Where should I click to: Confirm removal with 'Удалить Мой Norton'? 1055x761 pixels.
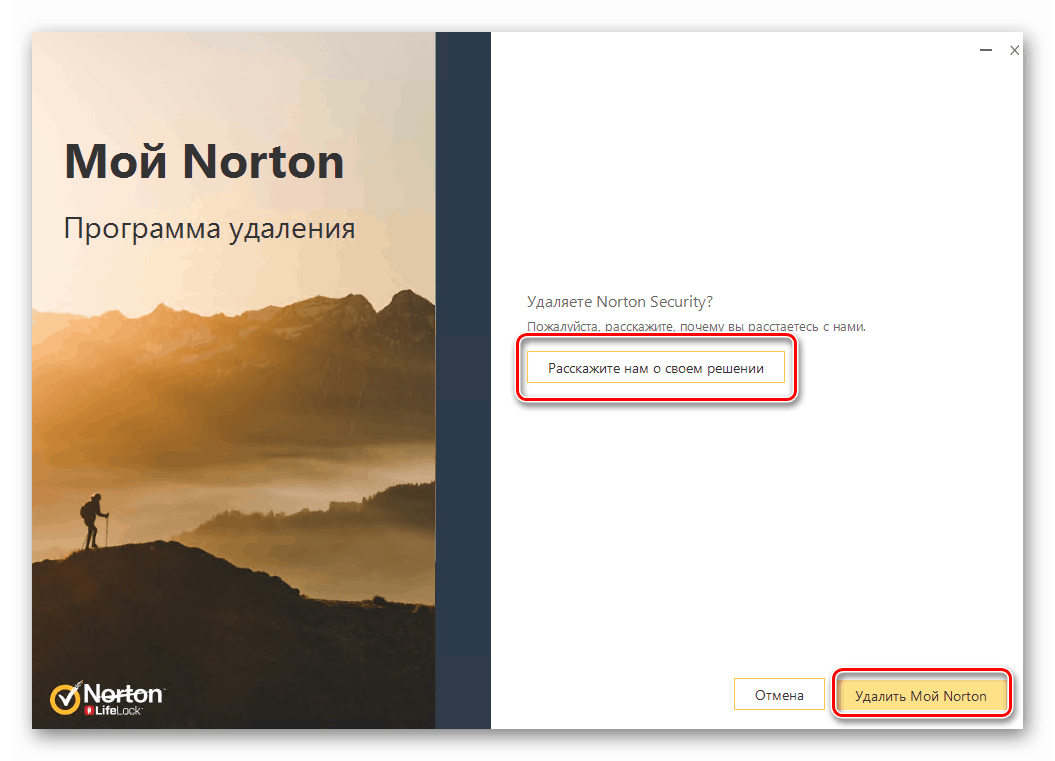[x=921, y=695]
